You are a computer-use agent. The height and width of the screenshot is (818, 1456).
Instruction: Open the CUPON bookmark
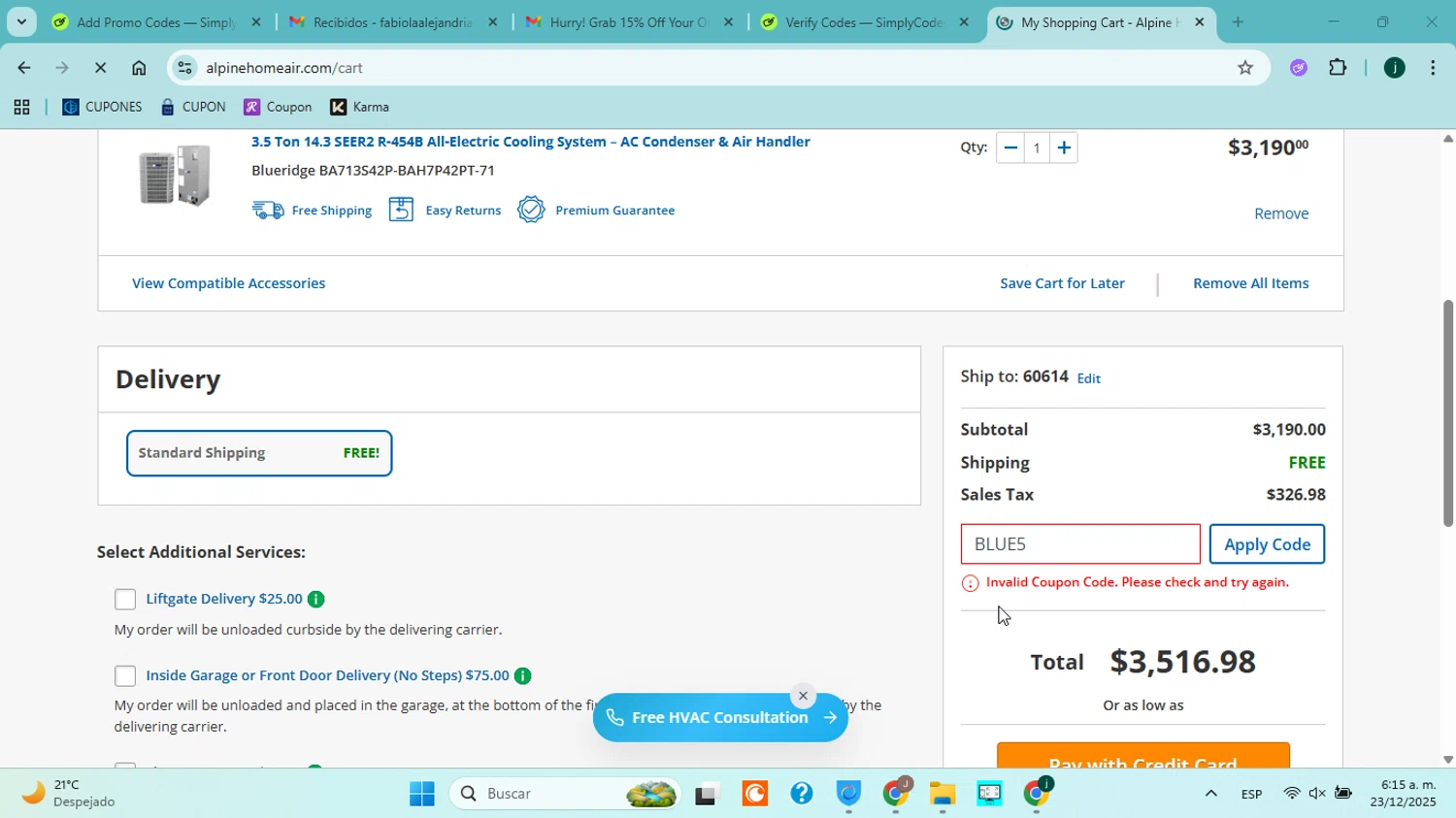[x=193, y=108]
